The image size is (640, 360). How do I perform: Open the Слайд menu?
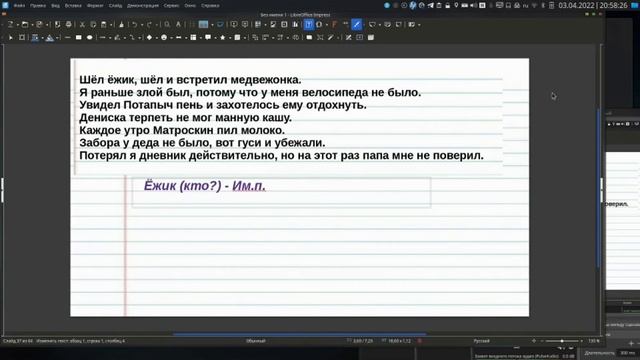pyautogui.click(x=116, y=6)
